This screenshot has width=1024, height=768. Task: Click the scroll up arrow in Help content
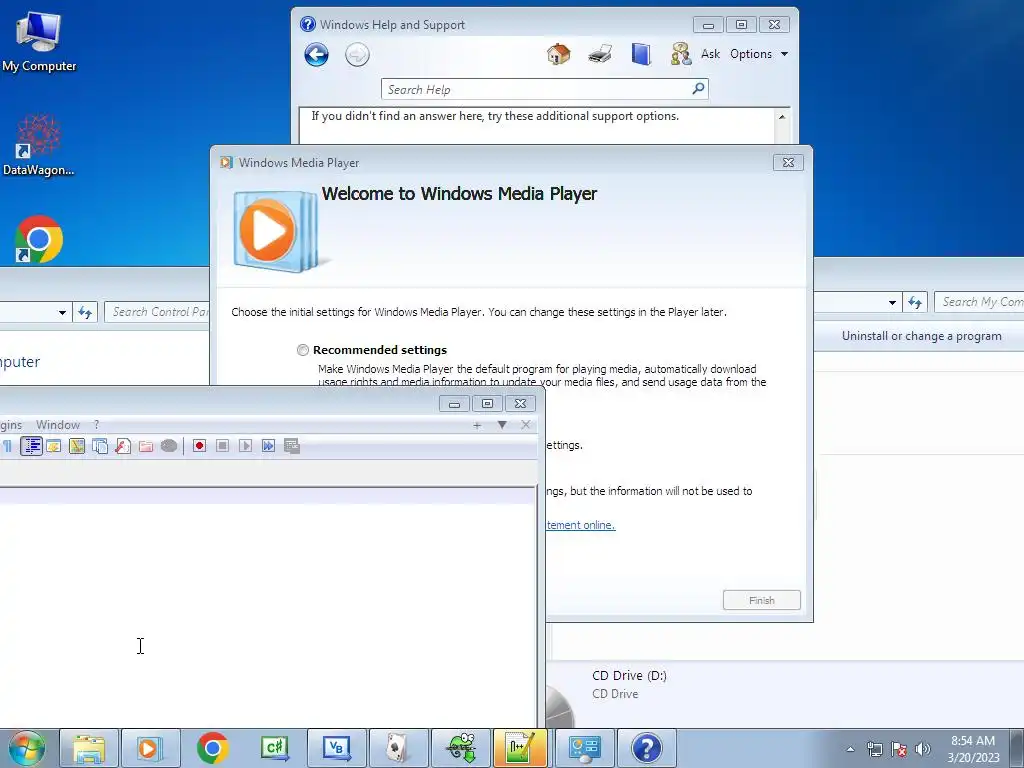pyautogui.click(x=782, y=118)
